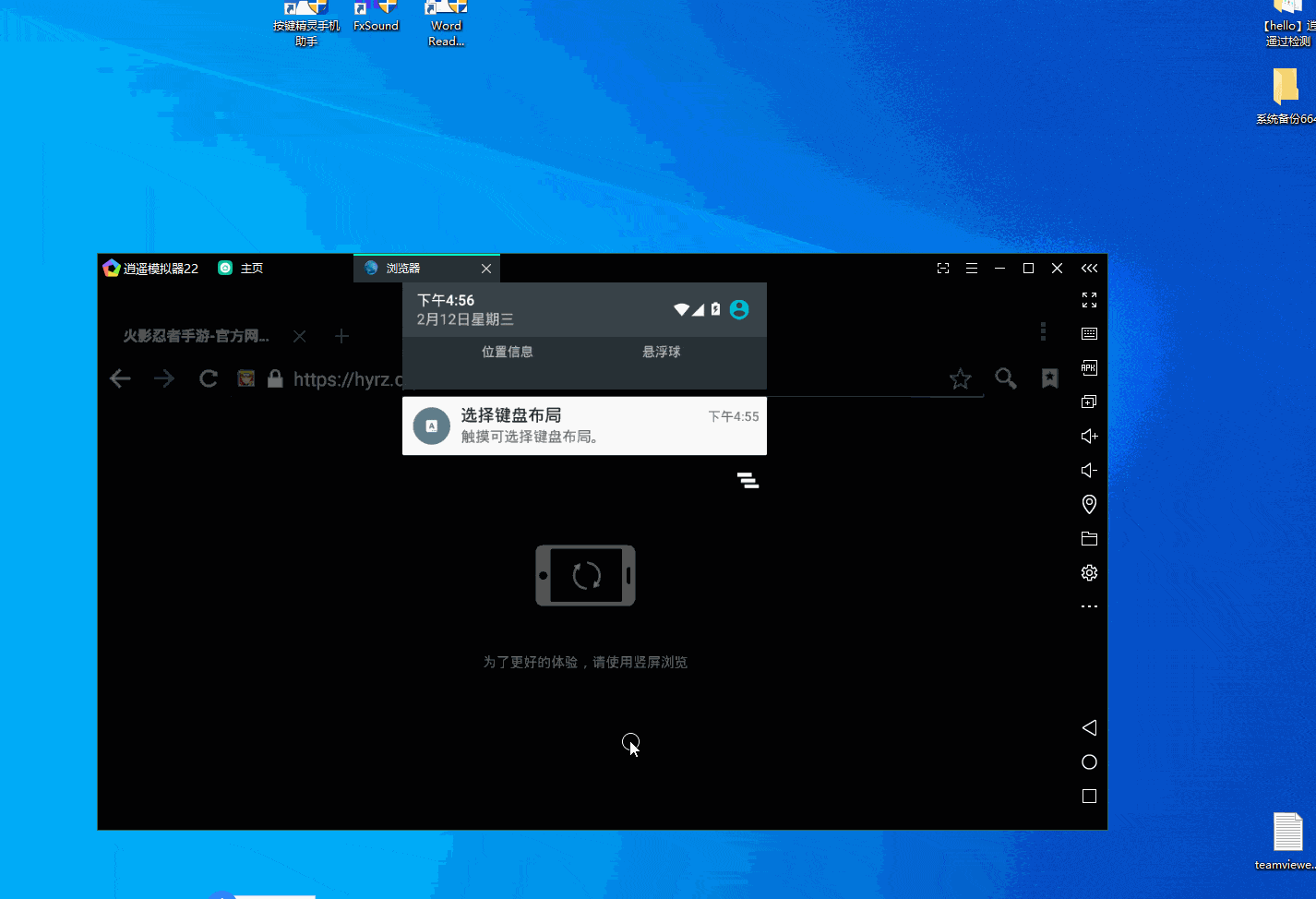Image resolution: width=1316 pixels, height=899 pixels.
Task: Expand the three-dots more tools menu
Action: pos(1089,606)
